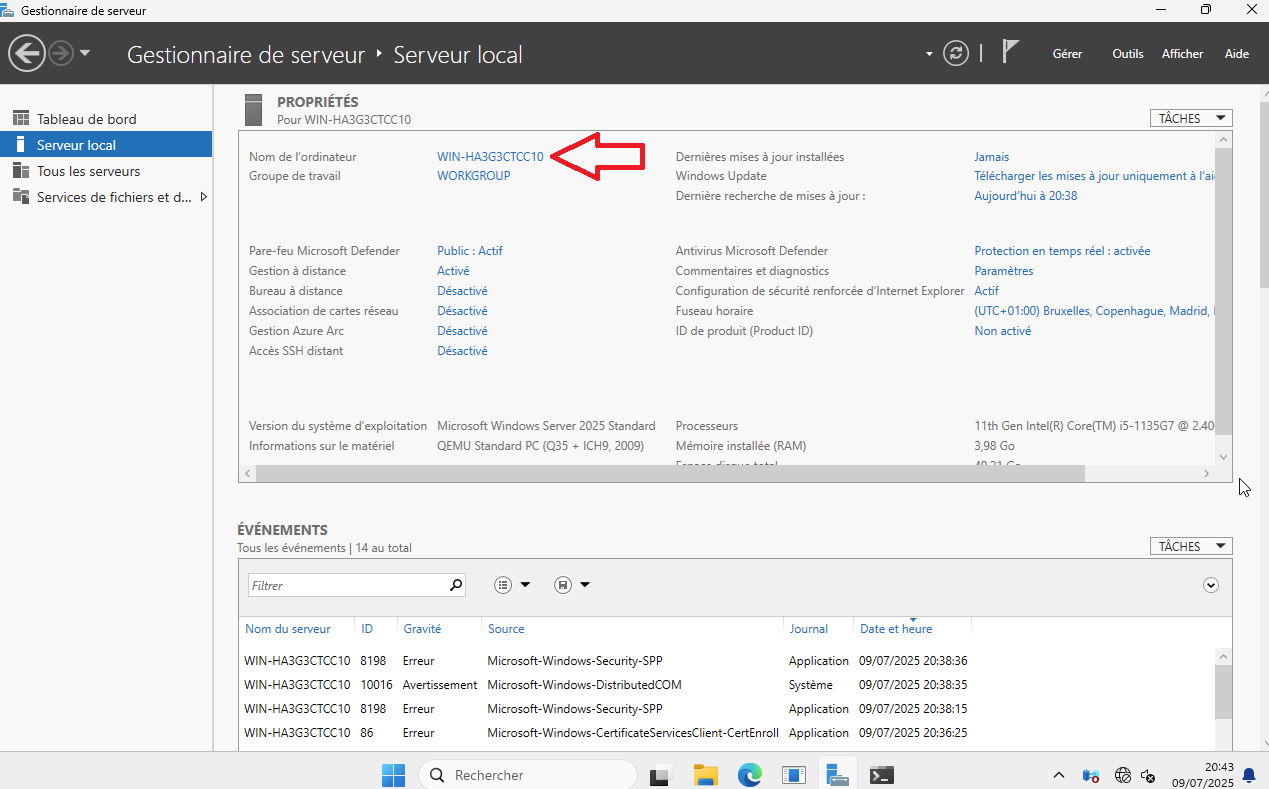The width and height of the screenshot is (1269, 789).
Task: Open Task View in taskbar
Action: [661, 775]
